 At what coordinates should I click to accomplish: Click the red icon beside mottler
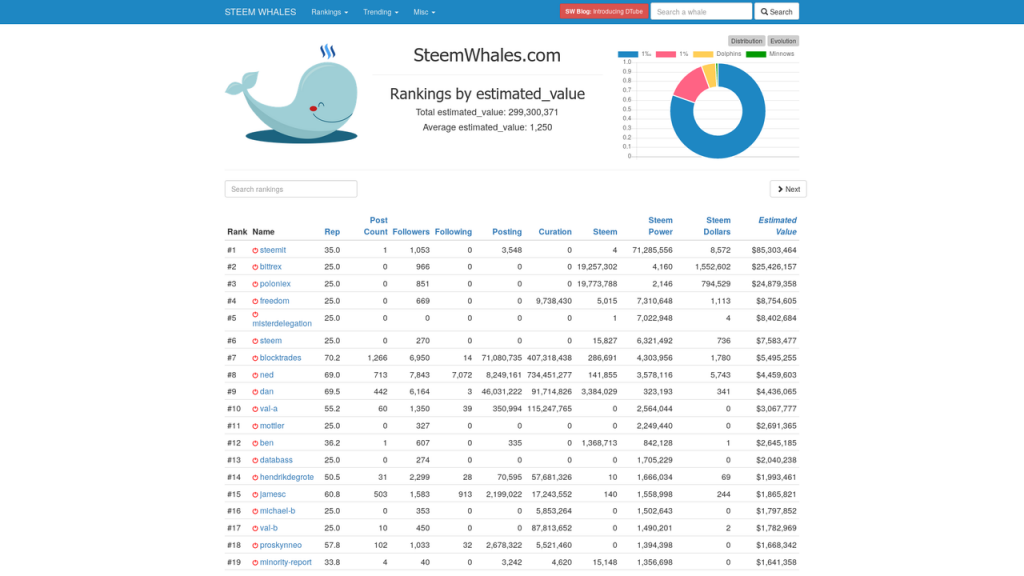pos(255,426)
